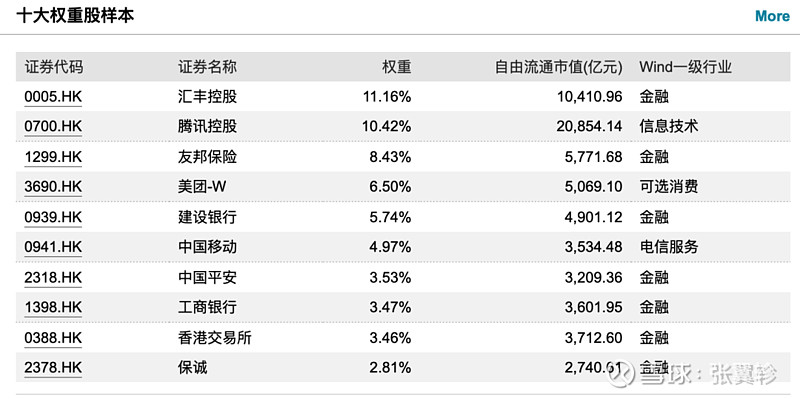Open stock code 0005.HK
The width and height of the screenshot is (800, 399).
tap(53, 97)
